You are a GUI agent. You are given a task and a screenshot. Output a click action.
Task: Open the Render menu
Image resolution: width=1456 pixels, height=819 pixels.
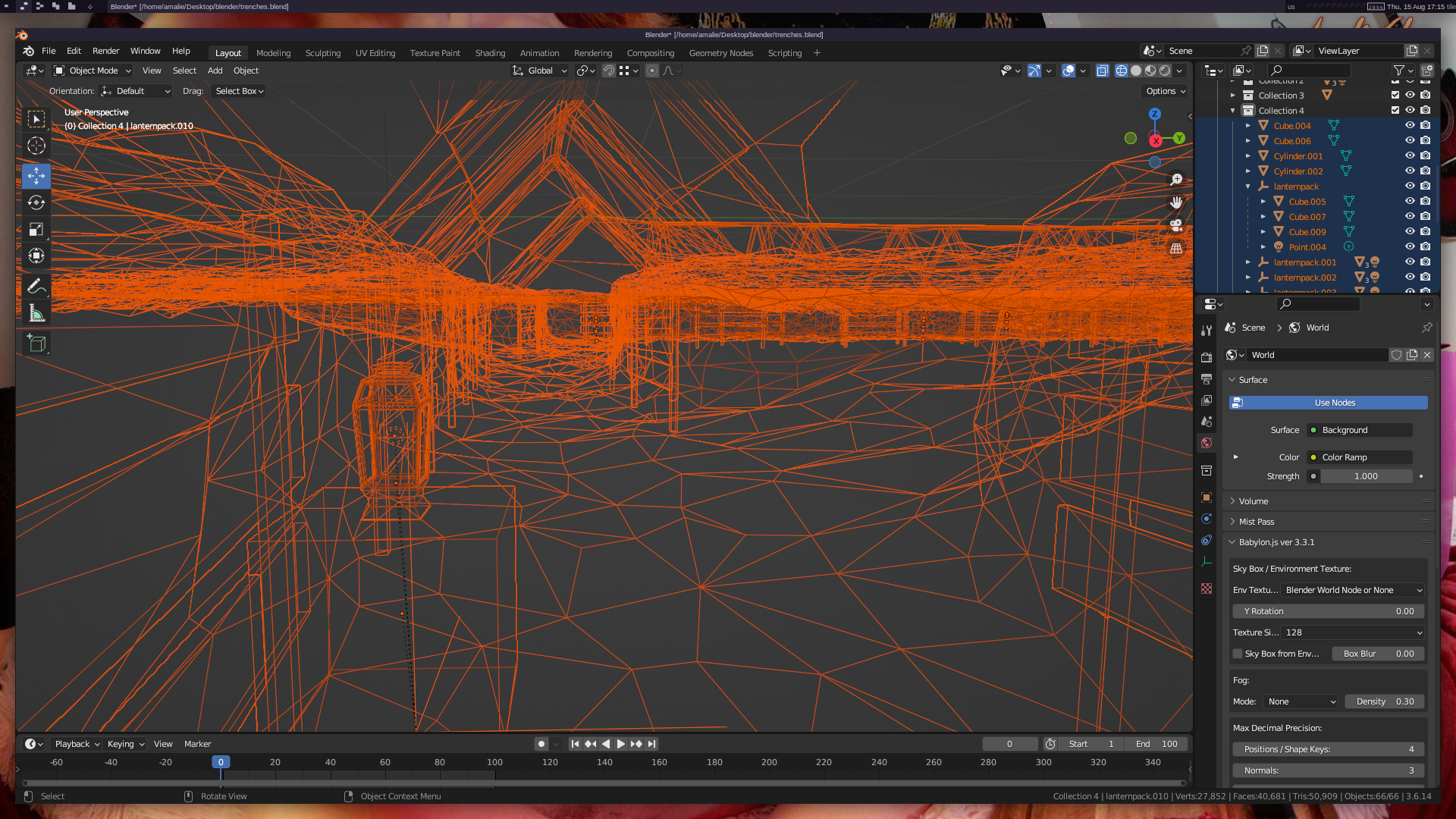tap(105, 51)
